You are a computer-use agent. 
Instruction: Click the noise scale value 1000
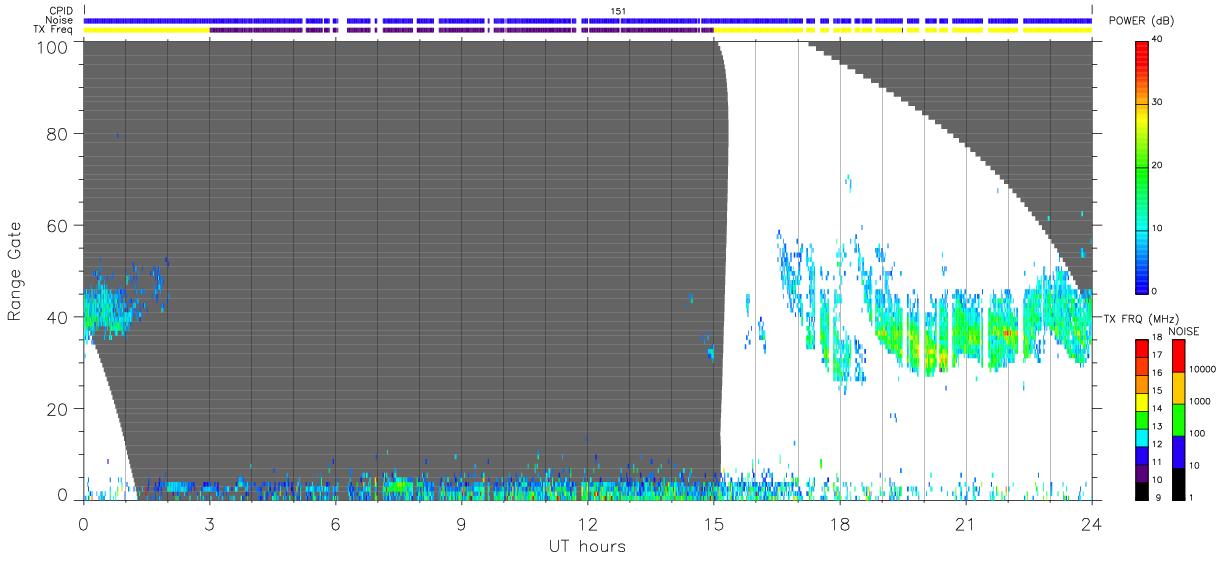(x=1198, y=401)
